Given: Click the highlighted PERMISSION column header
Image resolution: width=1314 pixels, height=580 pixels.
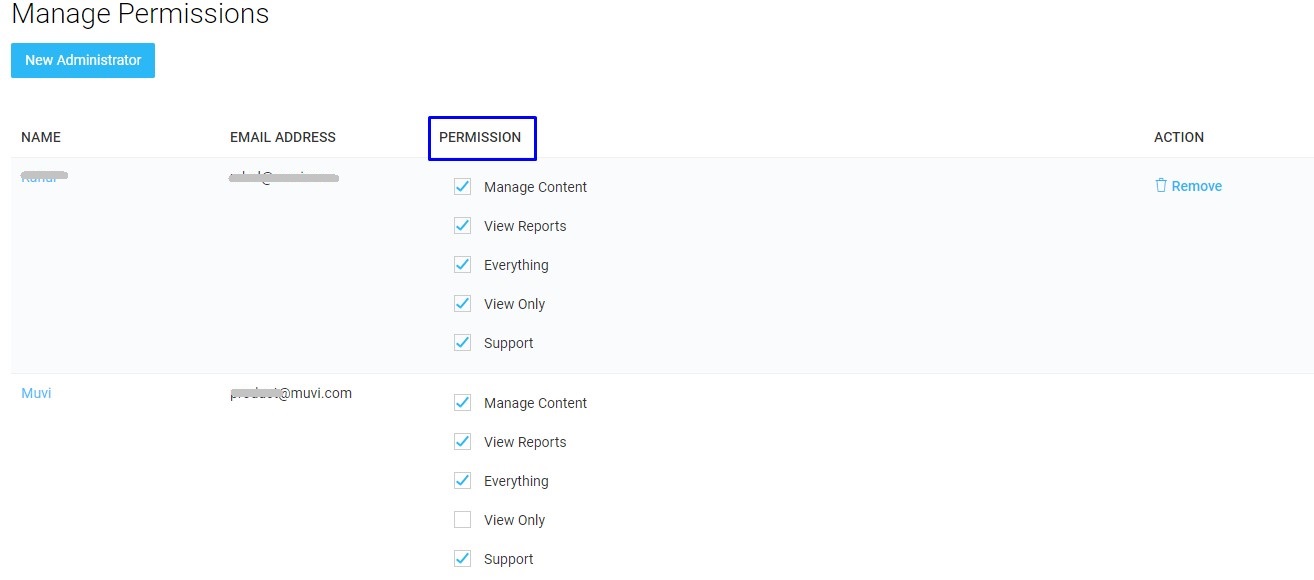Looking at the screenshot, I should (480, 137).
